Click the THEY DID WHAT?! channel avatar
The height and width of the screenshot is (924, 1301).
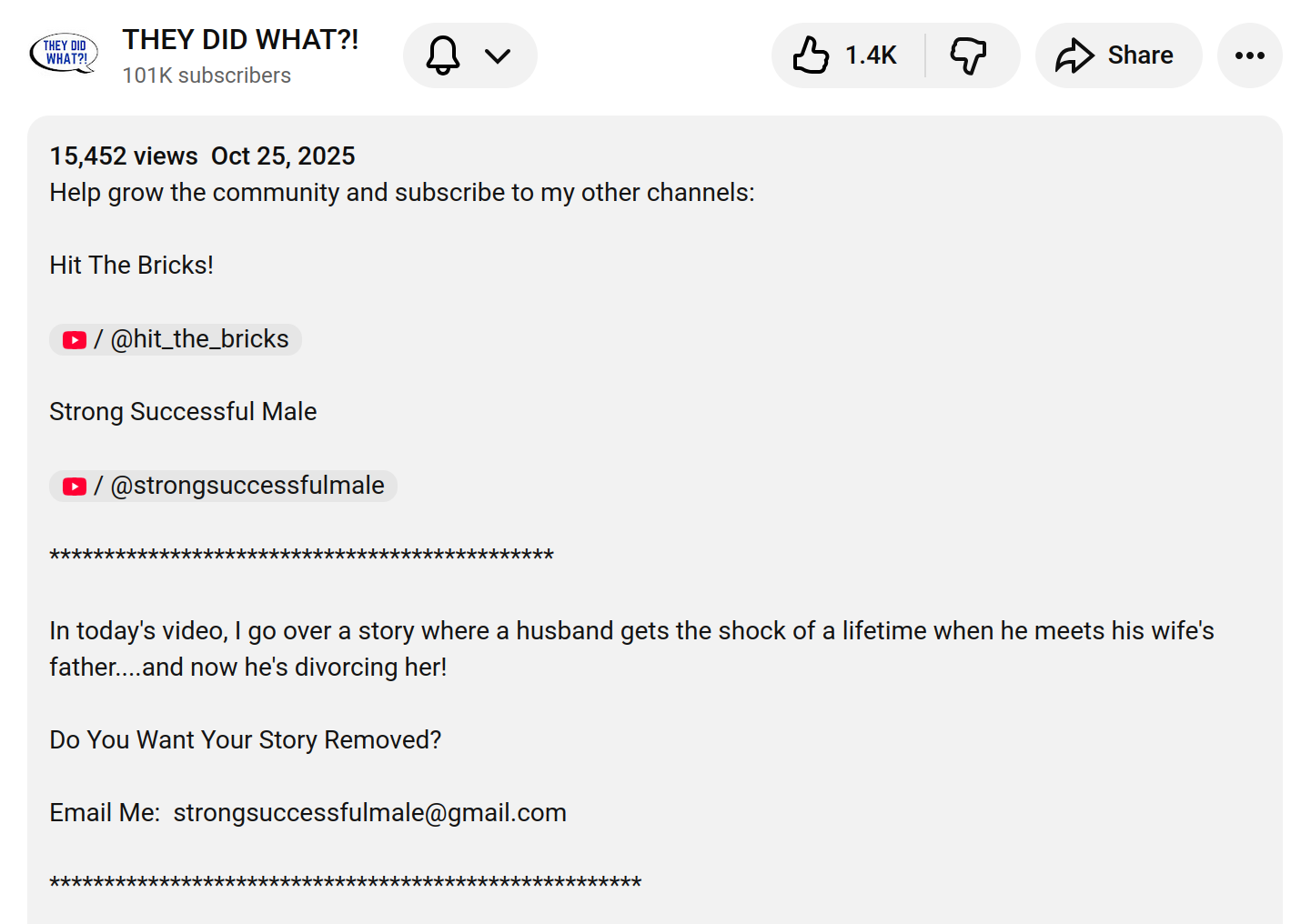64,55
